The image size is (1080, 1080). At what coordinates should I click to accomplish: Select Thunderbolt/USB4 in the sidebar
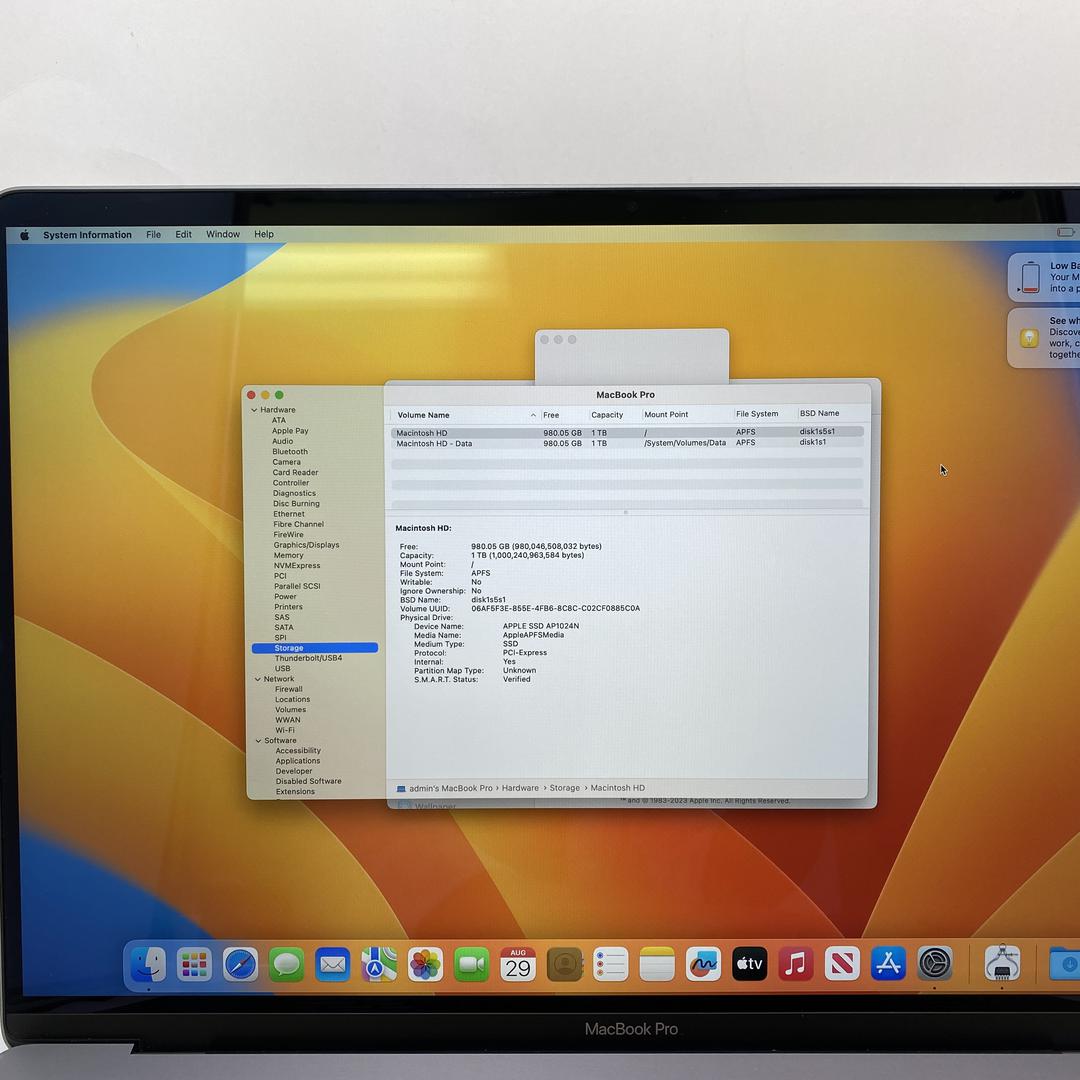tap(309, 658)
